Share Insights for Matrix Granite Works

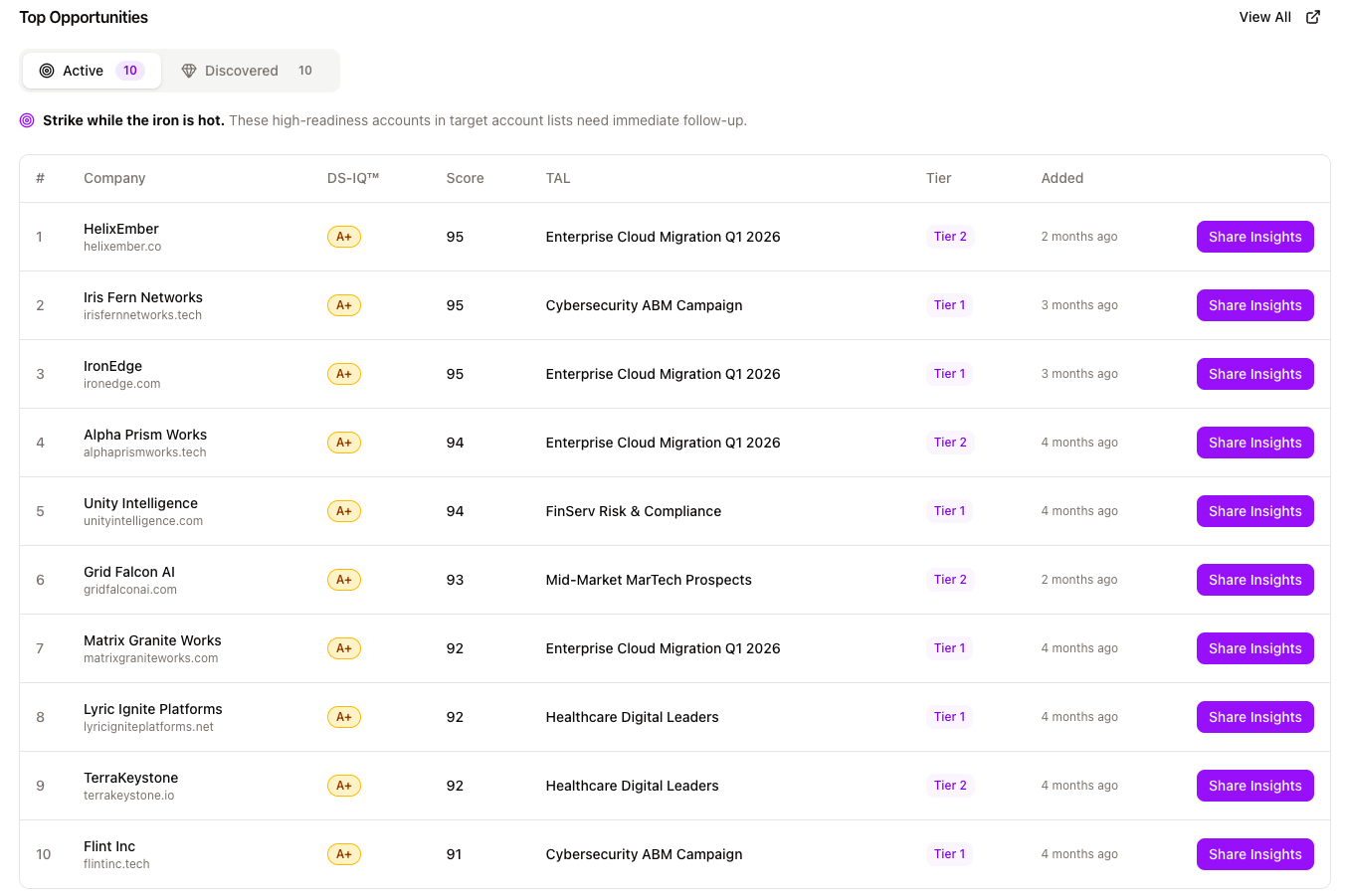tap(1254, 648)
